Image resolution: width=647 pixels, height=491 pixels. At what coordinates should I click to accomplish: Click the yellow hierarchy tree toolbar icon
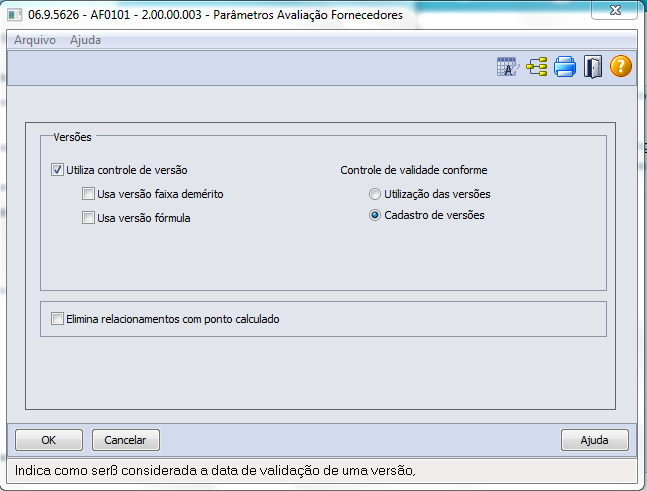537,66
